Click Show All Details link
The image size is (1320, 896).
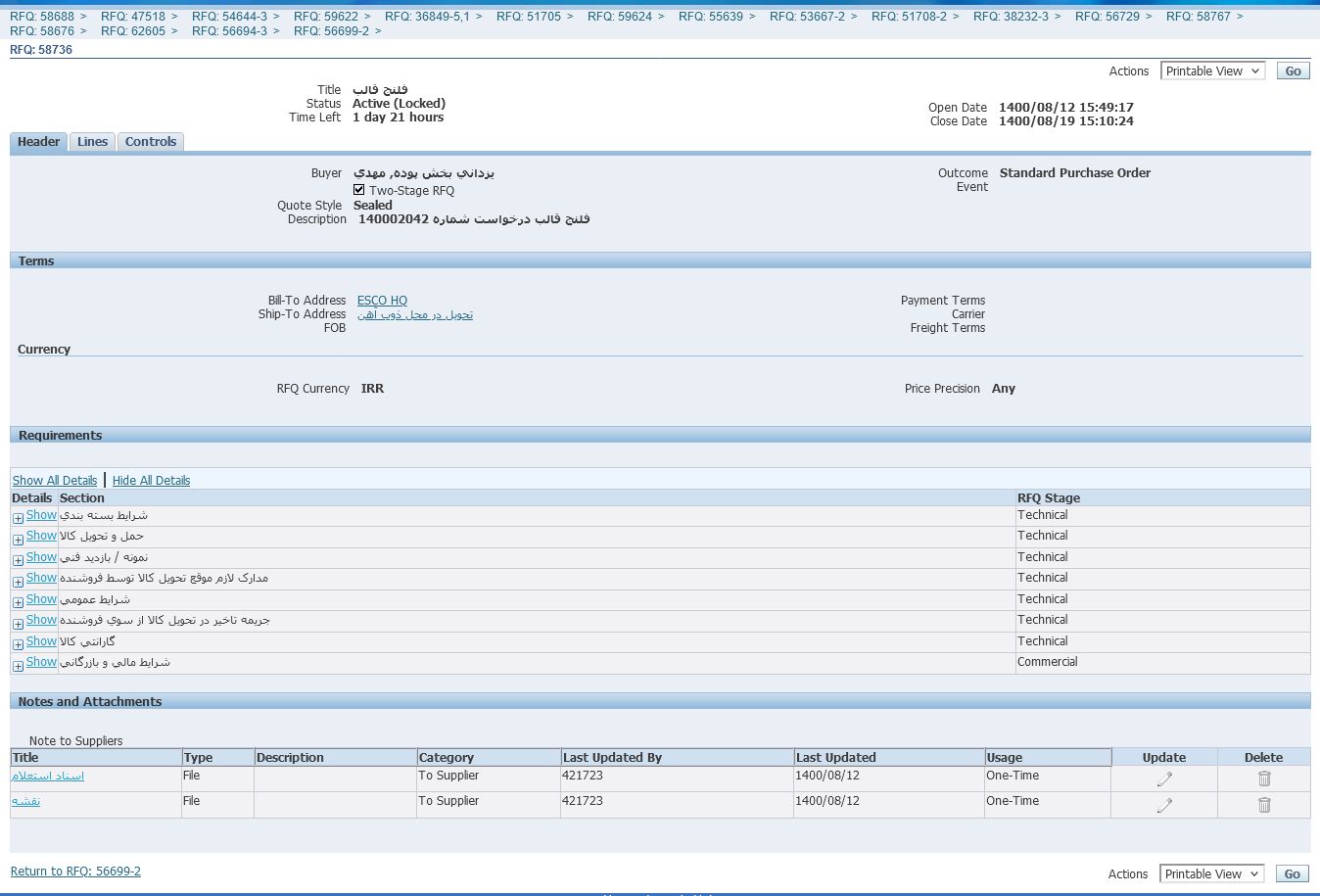pyautogui.click(x=55, y=481)
